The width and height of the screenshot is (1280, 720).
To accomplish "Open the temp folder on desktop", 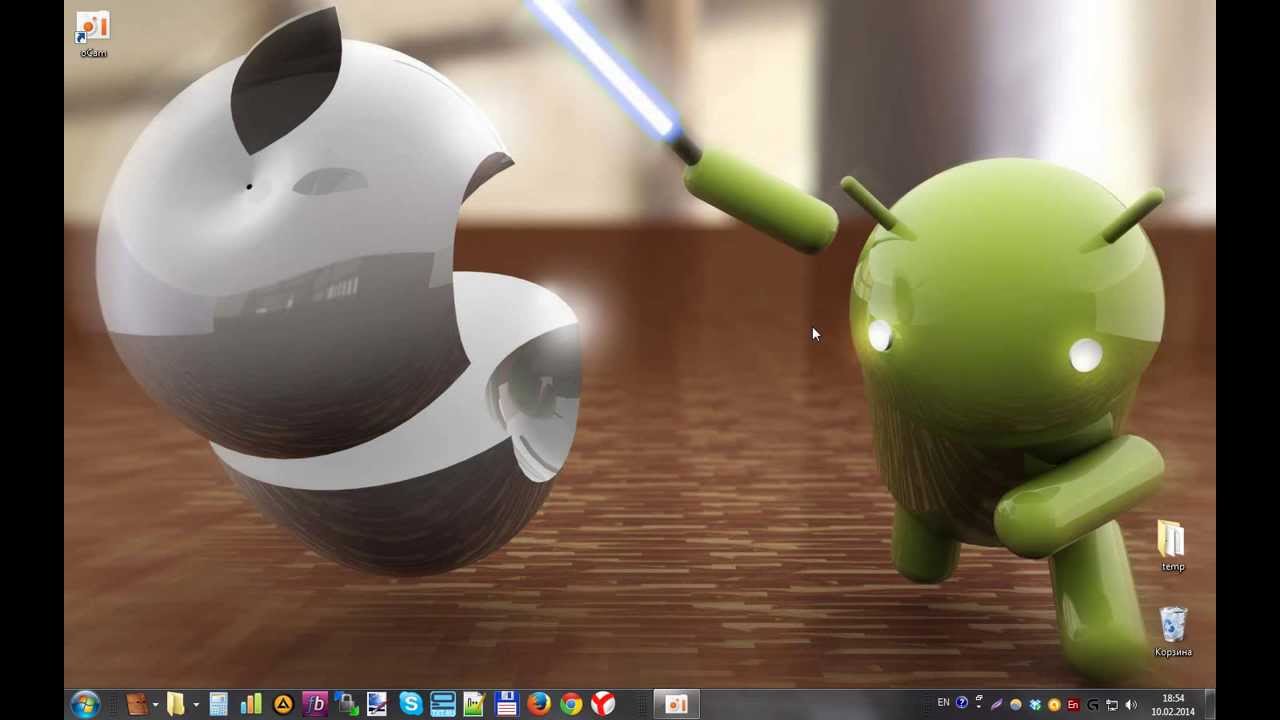I will point(1172,547).
